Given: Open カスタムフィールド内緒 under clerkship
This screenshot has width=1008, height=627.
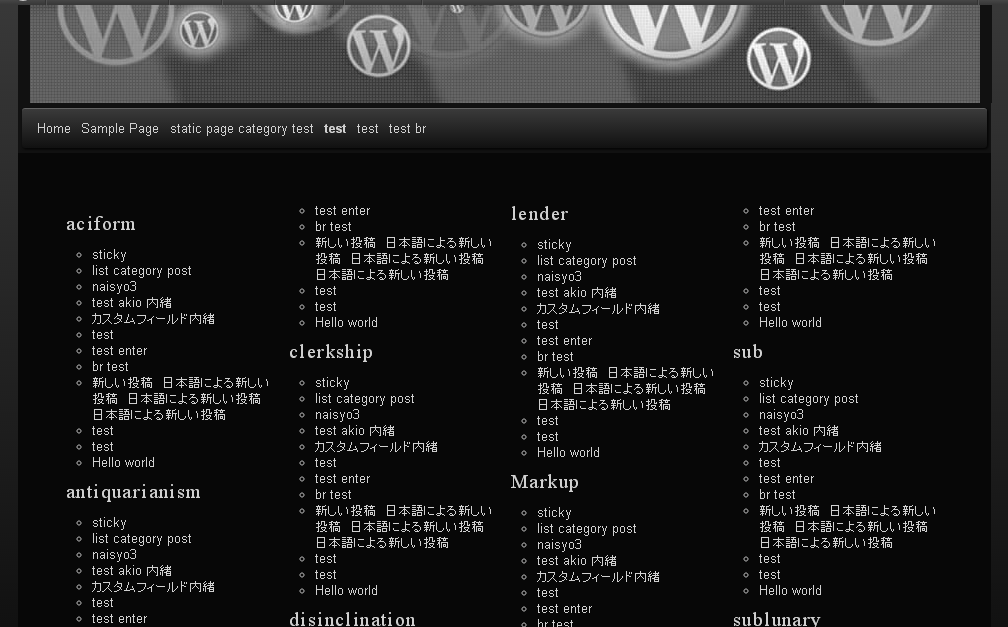Looking at the screenshot, I should click(x=376, y=447).
